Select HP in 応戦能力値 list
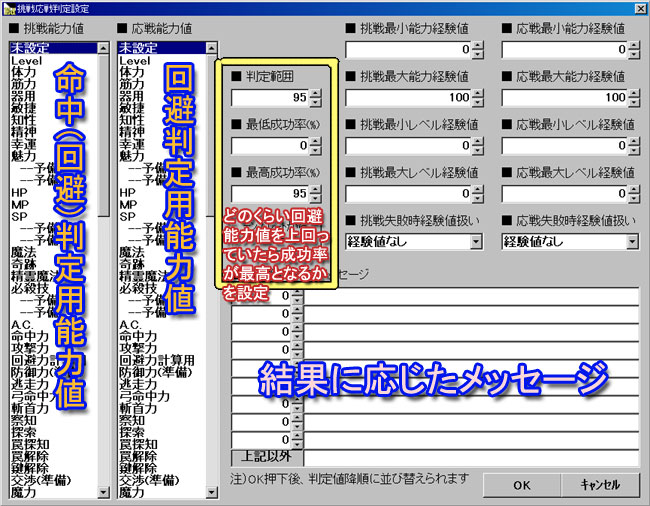Screen dimensions: 650x506 coord(127,192)
